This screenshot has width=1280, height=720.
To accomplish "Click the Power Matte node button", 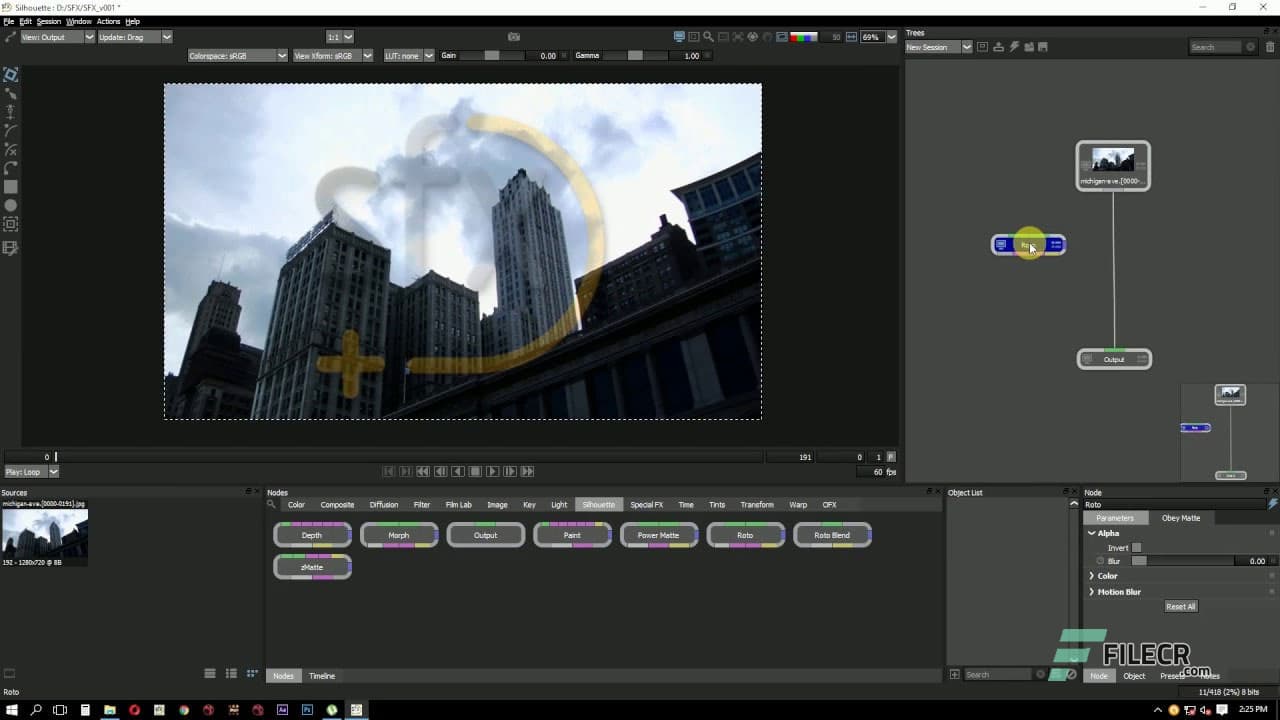I will (658, 535).
